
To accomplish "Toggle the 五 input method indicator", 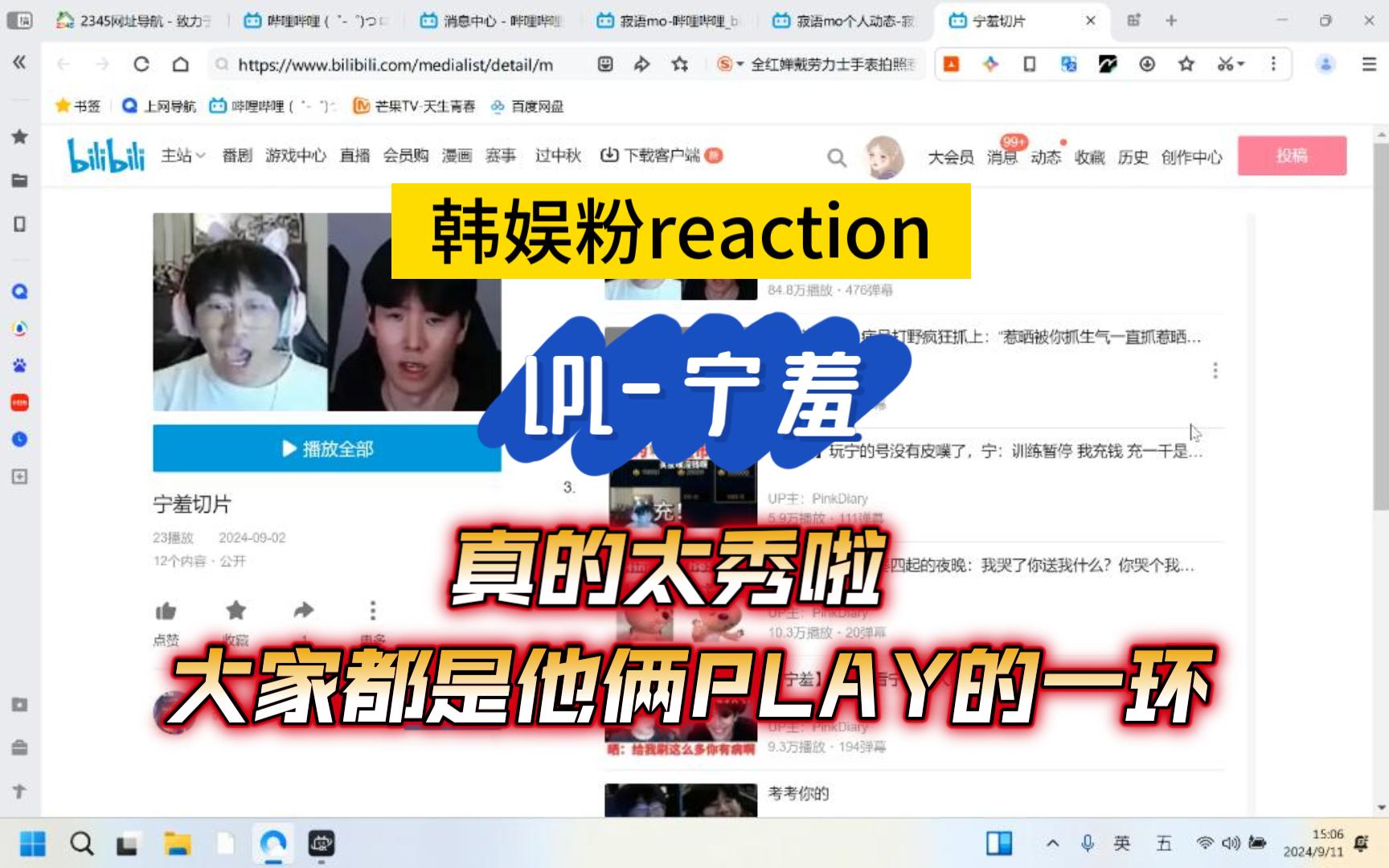I will pos(1164,843).
